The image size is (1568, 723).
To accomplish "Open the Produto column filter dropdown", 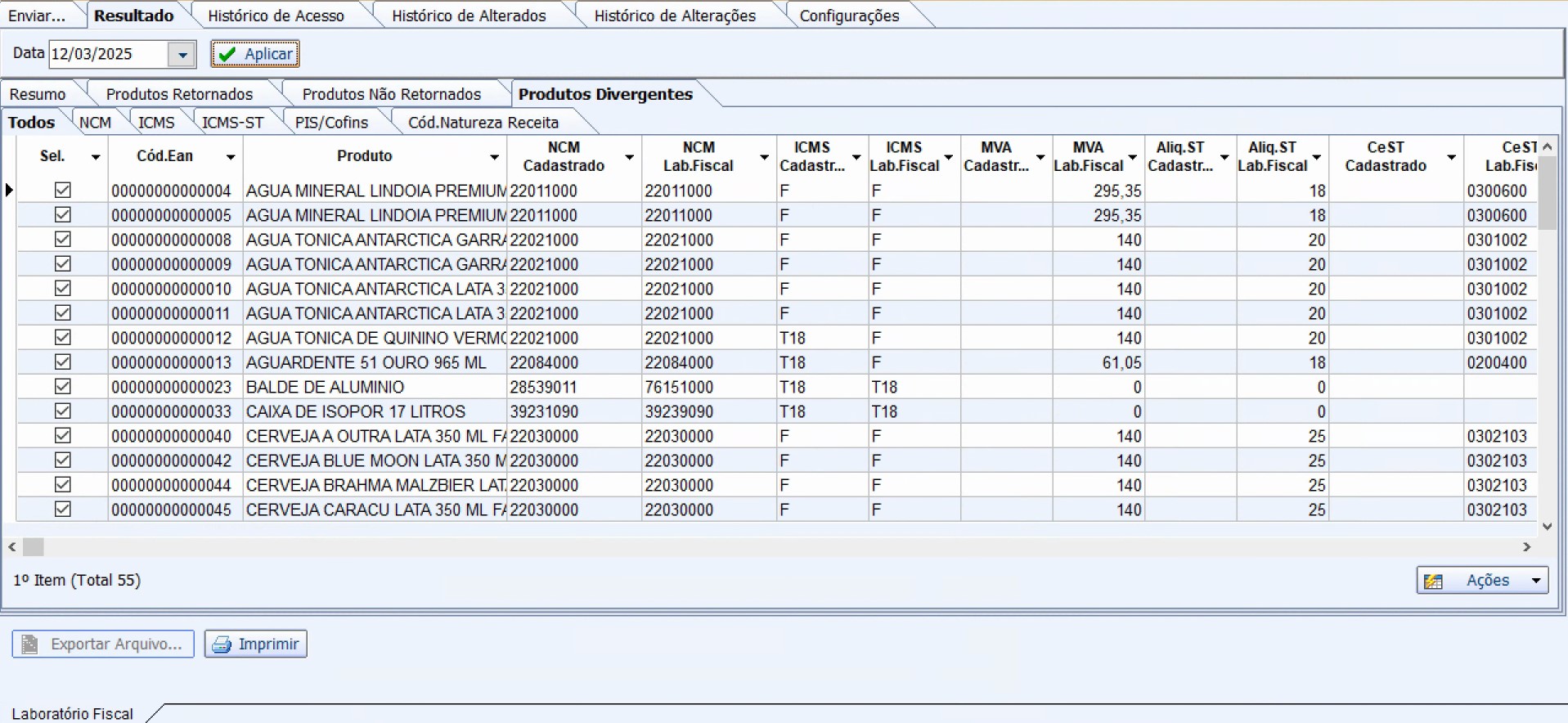I will coord(494,157).
